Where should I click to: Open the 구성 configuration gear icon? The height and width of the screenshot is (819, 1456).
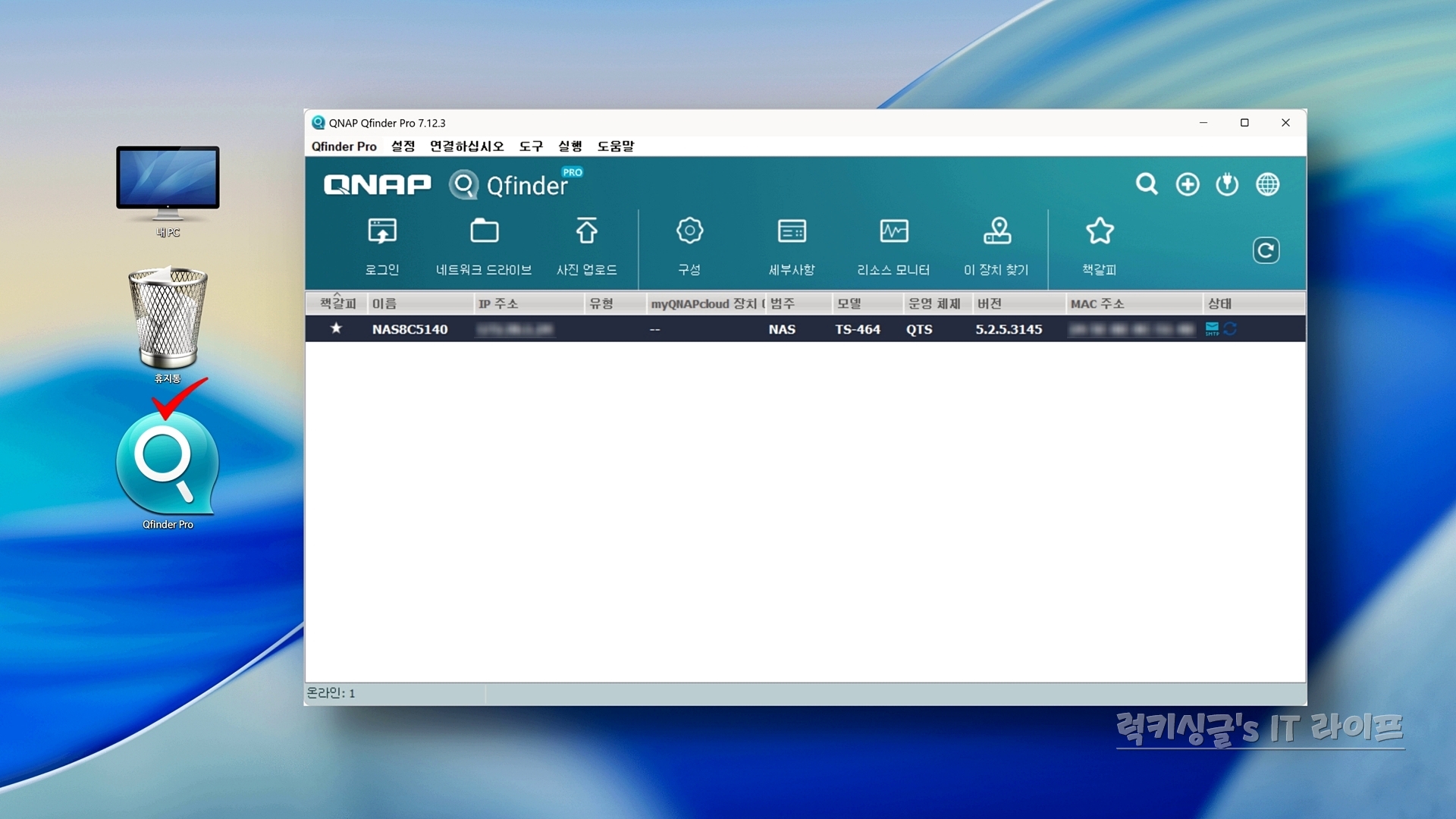coord(689,231)
